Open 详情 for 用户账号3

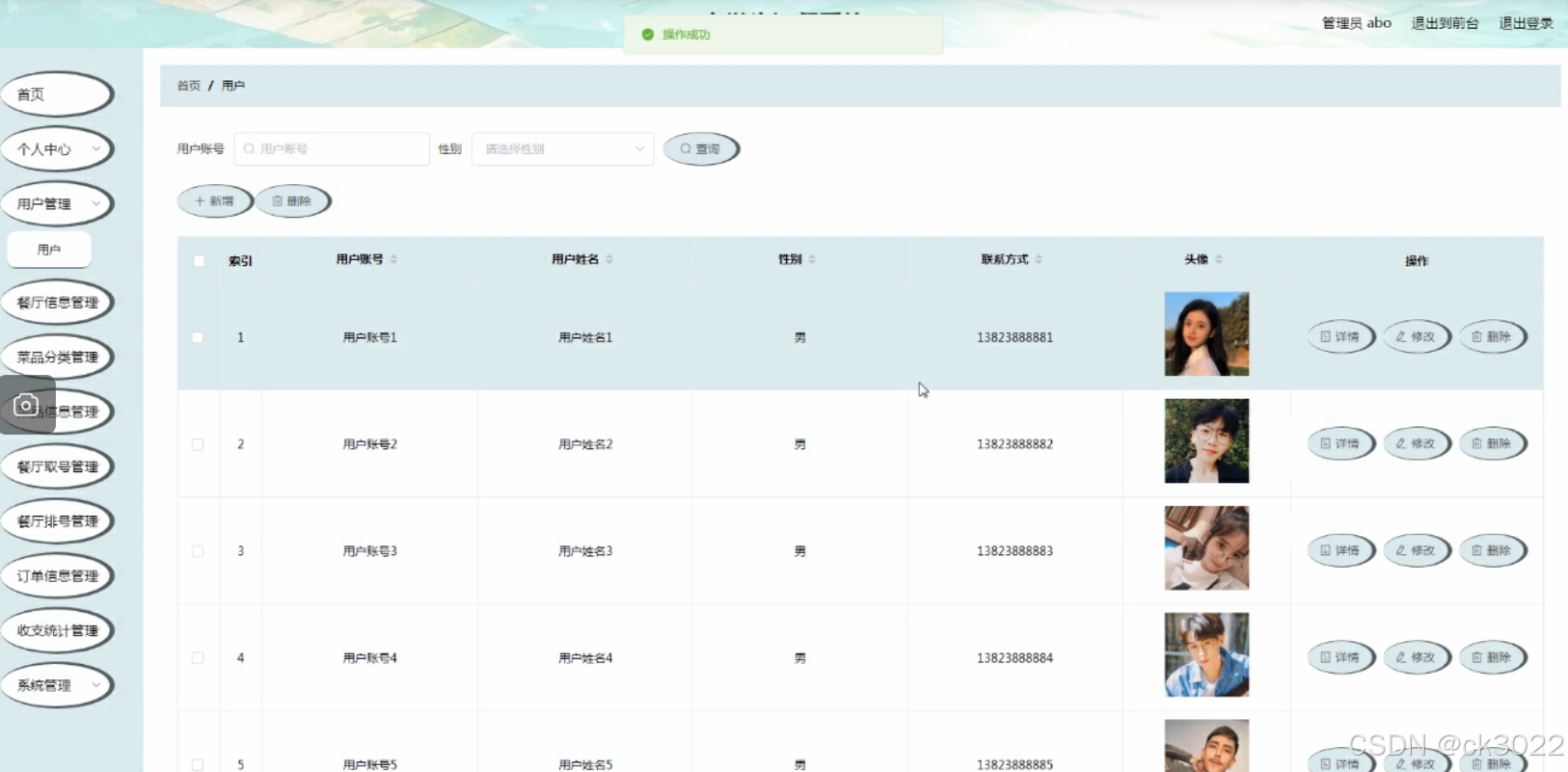coord(1340,551)
